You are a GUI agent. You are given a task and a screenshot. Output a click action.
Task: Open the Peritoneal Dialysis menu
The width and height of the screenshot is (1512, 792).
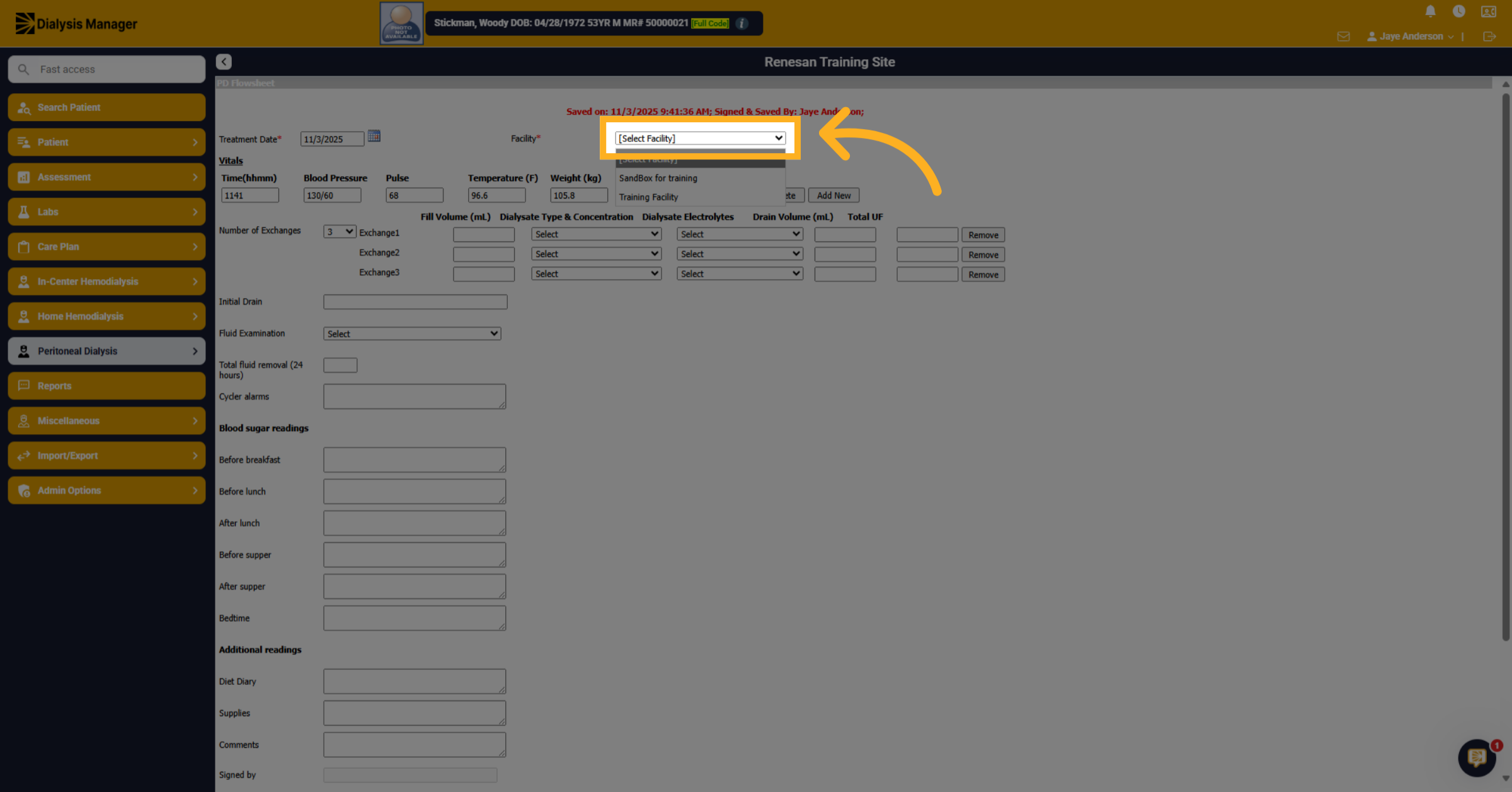coord(106,351)
